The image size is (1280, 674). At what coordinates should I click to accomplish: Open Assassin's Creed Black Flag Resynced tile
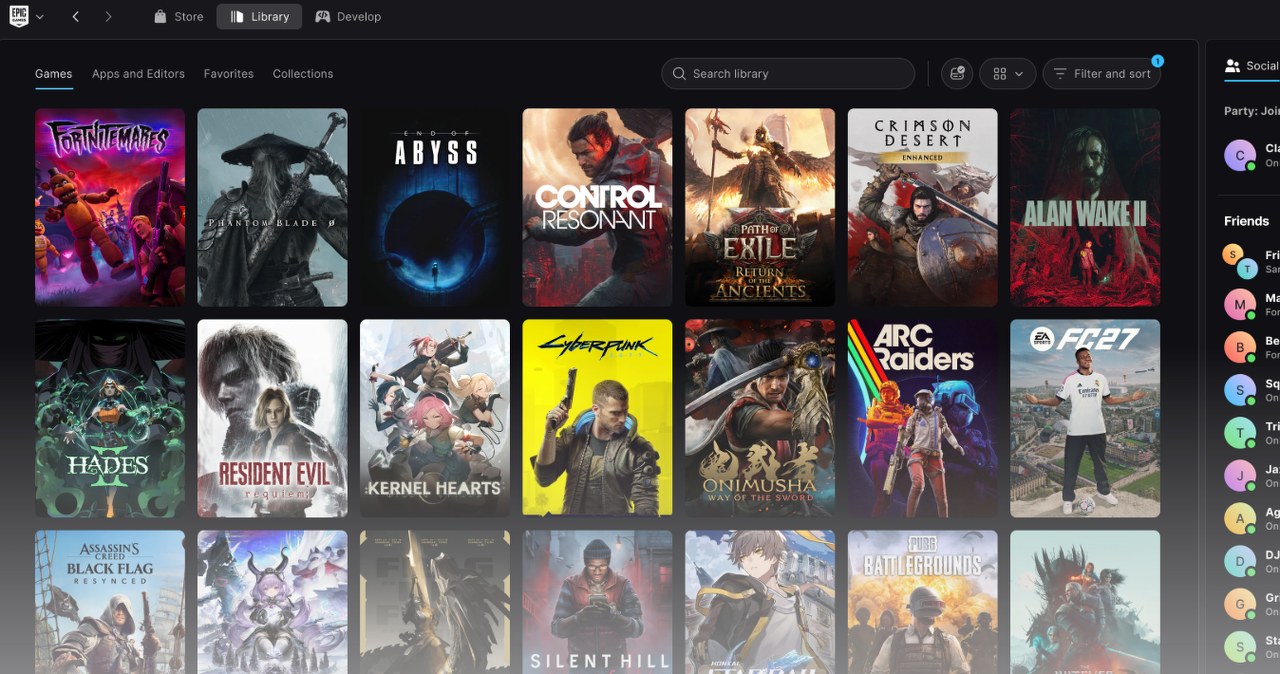coord(110,602)
